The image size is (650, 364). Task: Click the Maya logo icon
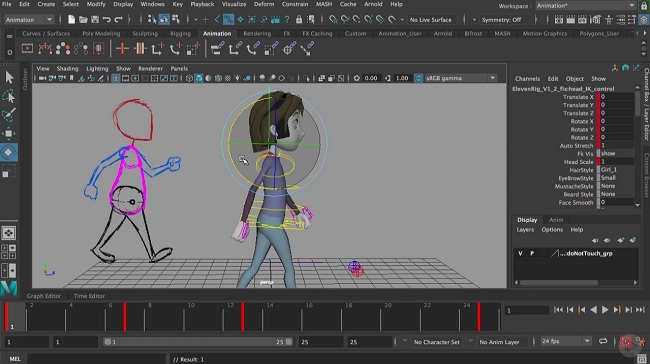pos(9,288)
